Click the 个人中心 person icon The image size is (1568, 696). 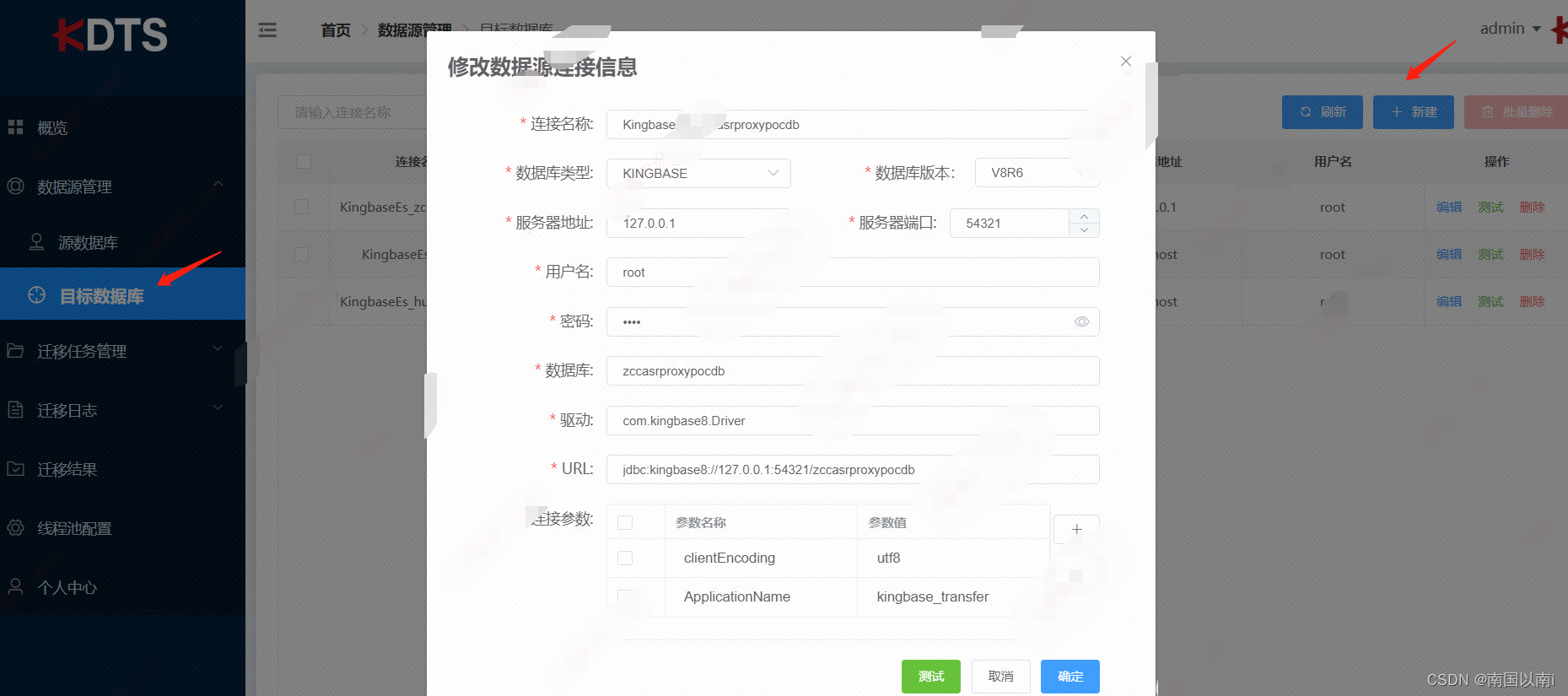pyautogui.click(x=15, y=586)
